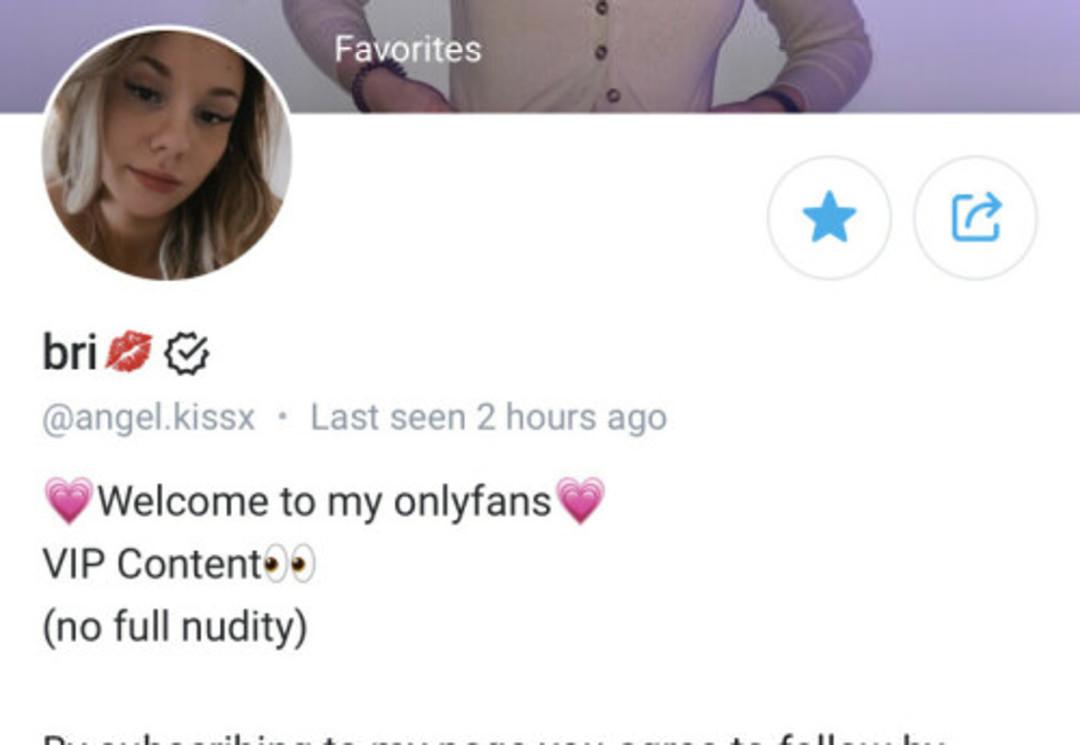Click the beaded bracelet in the cover photo

[375, 84]
